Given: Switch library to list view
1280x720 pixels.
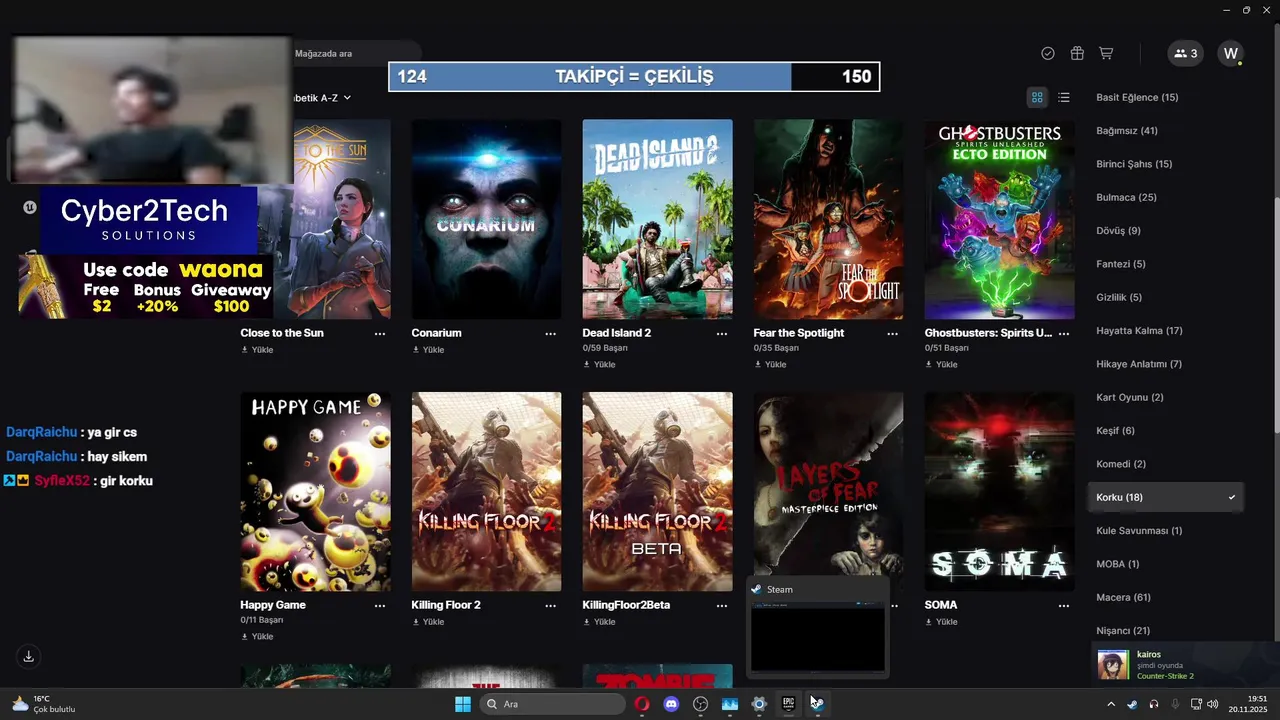Looking at the screenshot, I should tap(1064, 97).
